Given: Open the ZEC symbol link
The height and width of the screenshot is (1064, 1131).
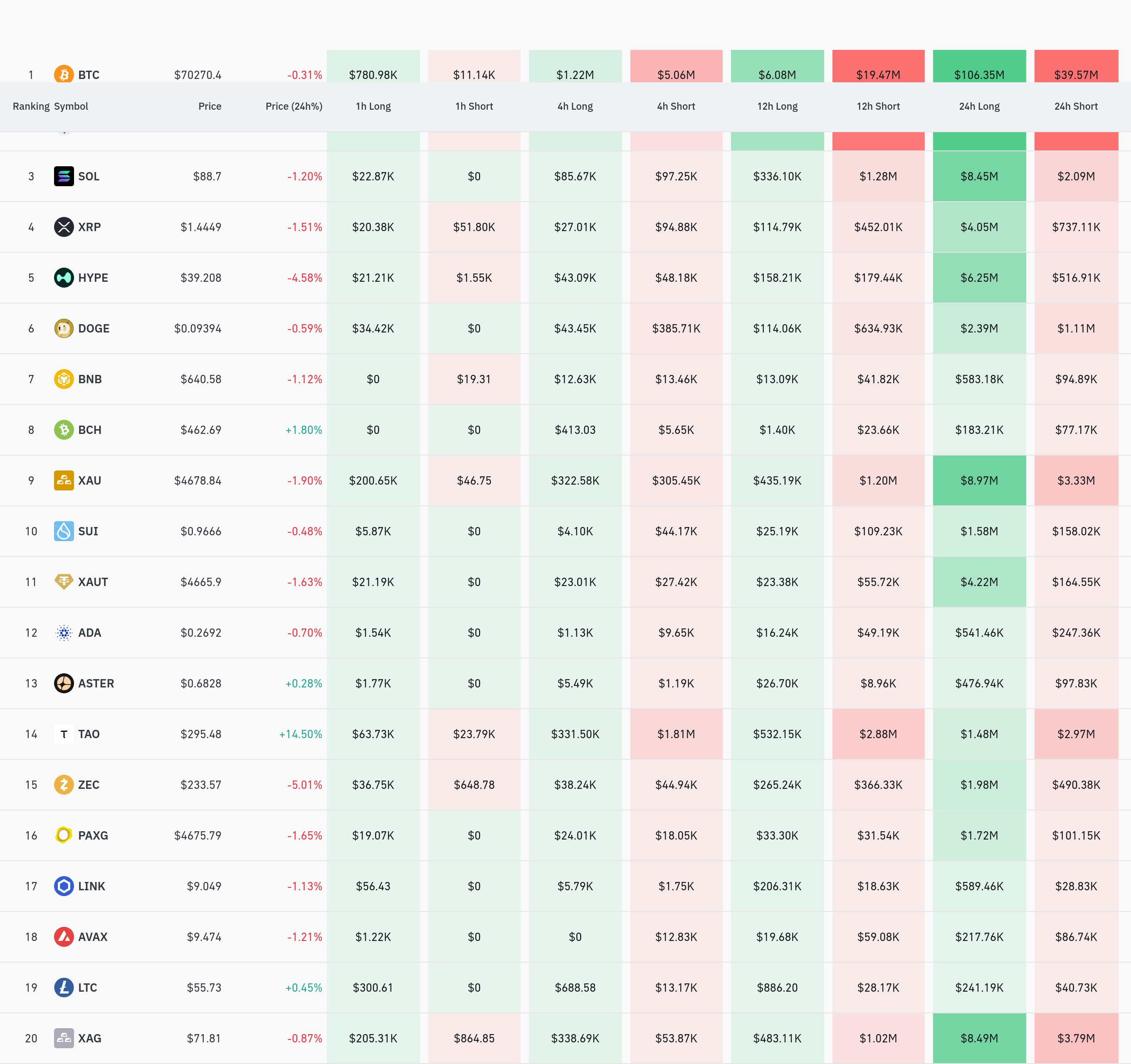Looking at the screenshot, I should click(89, 785).
